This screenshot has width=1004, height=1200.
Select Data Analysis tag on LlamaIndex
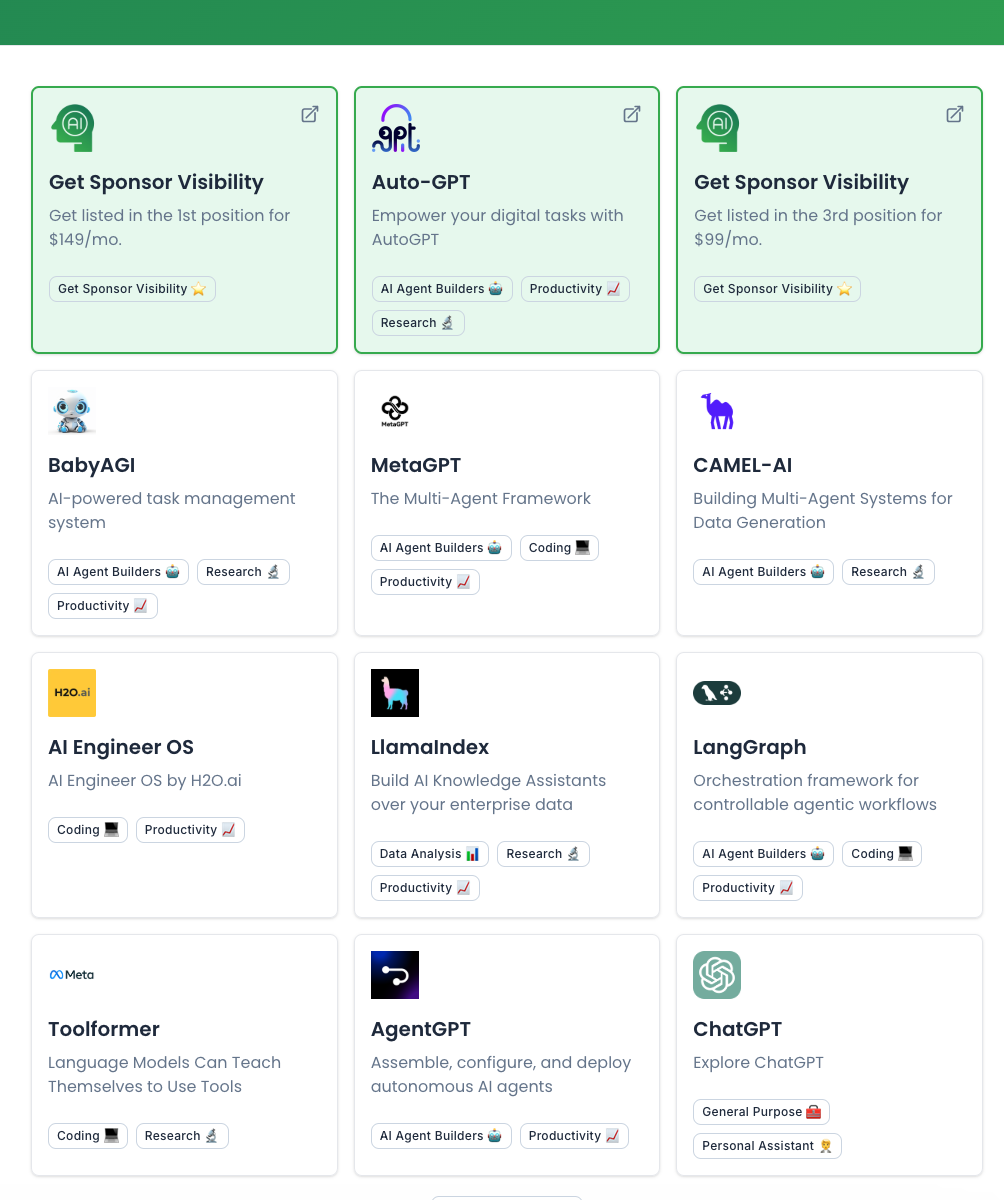click(x=430, y=854)
